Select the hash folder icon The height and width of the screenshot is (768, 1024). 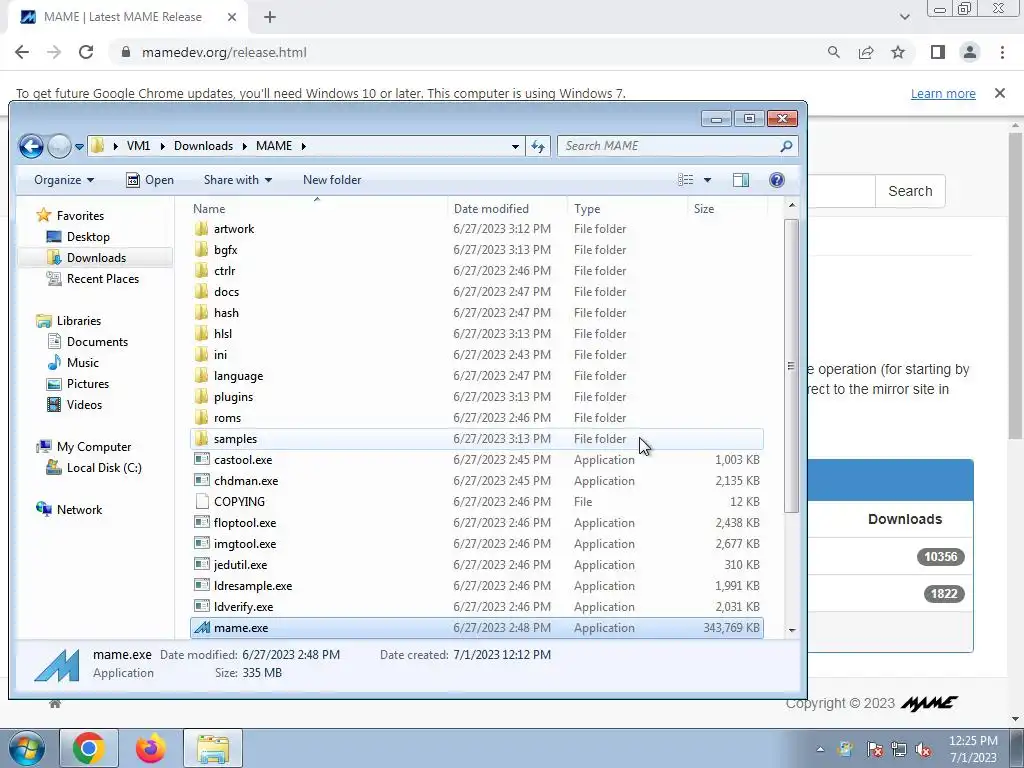point(202,313)
